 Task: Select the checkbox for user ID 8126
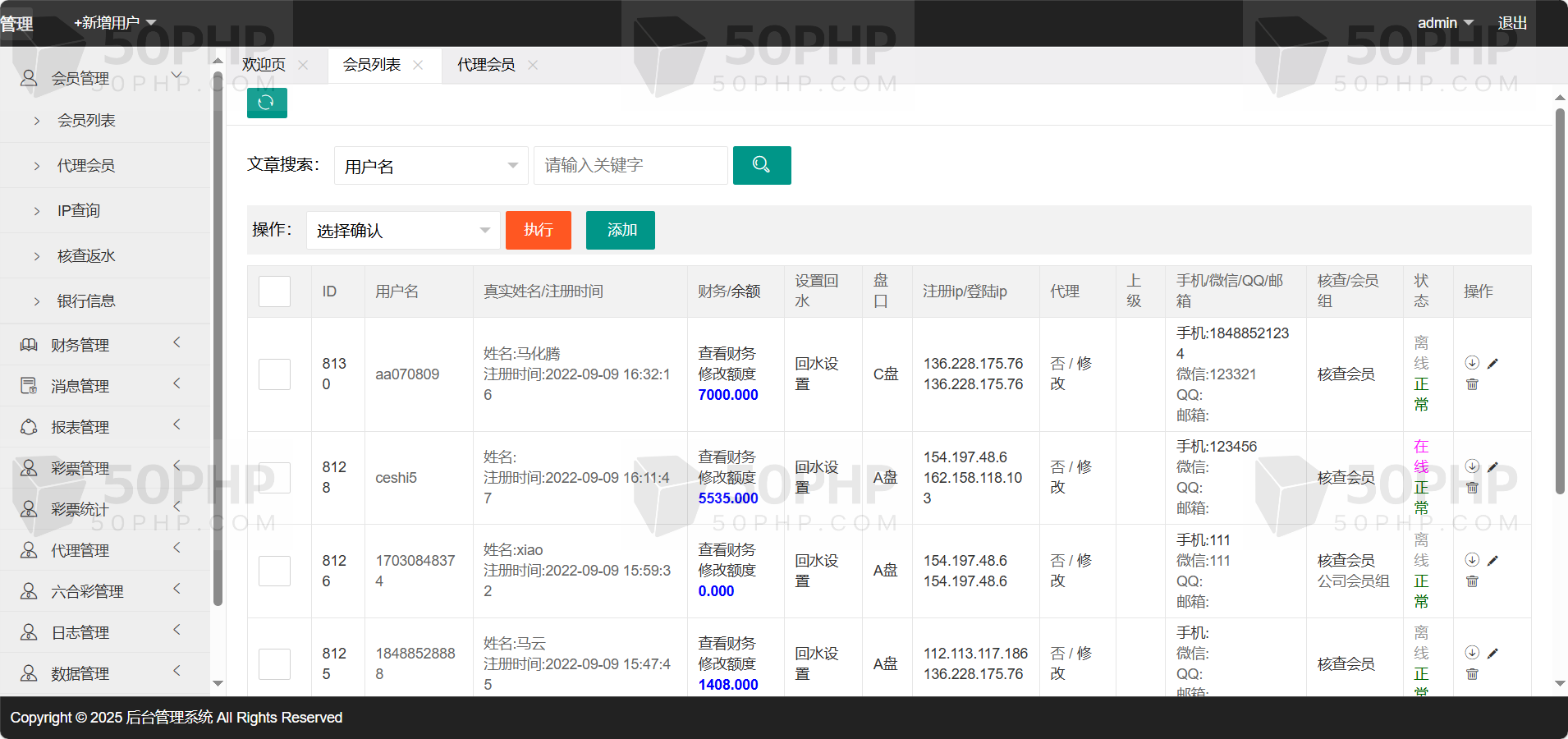274,571
